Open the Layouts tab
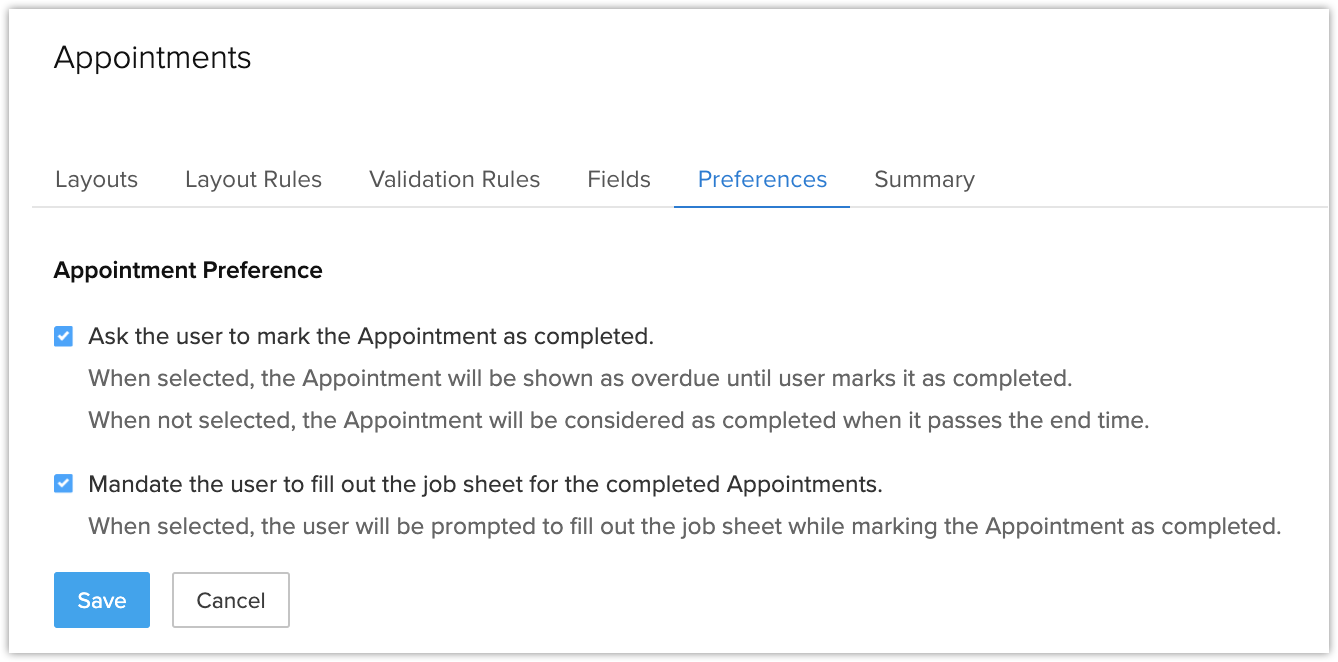 (96, 180)
